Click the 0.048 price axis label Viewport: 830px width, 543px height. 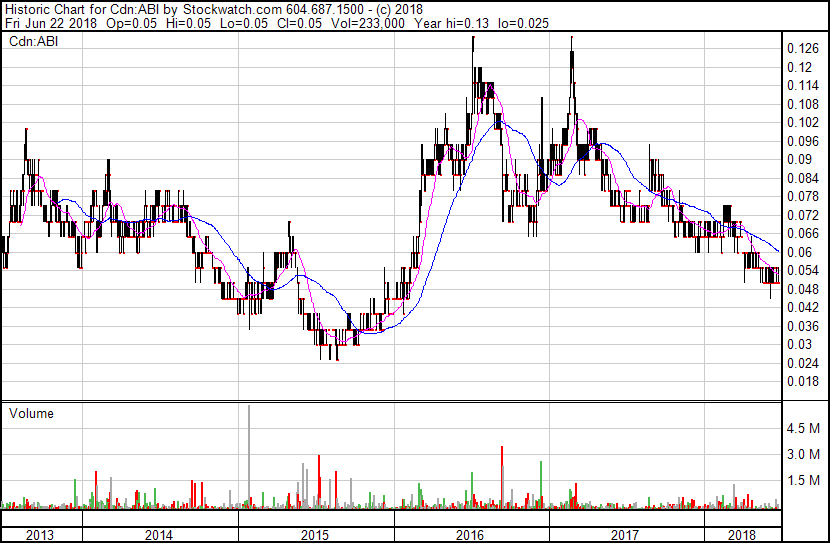coord(802,289)
